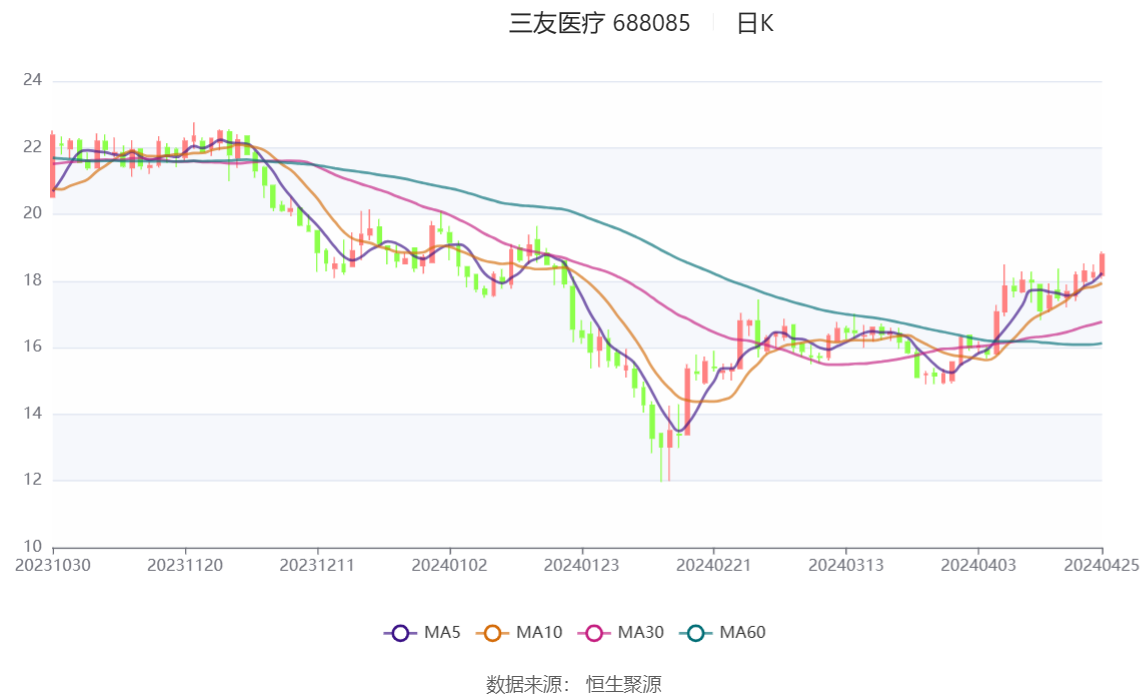Click the 20240123 date axis label

pos(581,565)
